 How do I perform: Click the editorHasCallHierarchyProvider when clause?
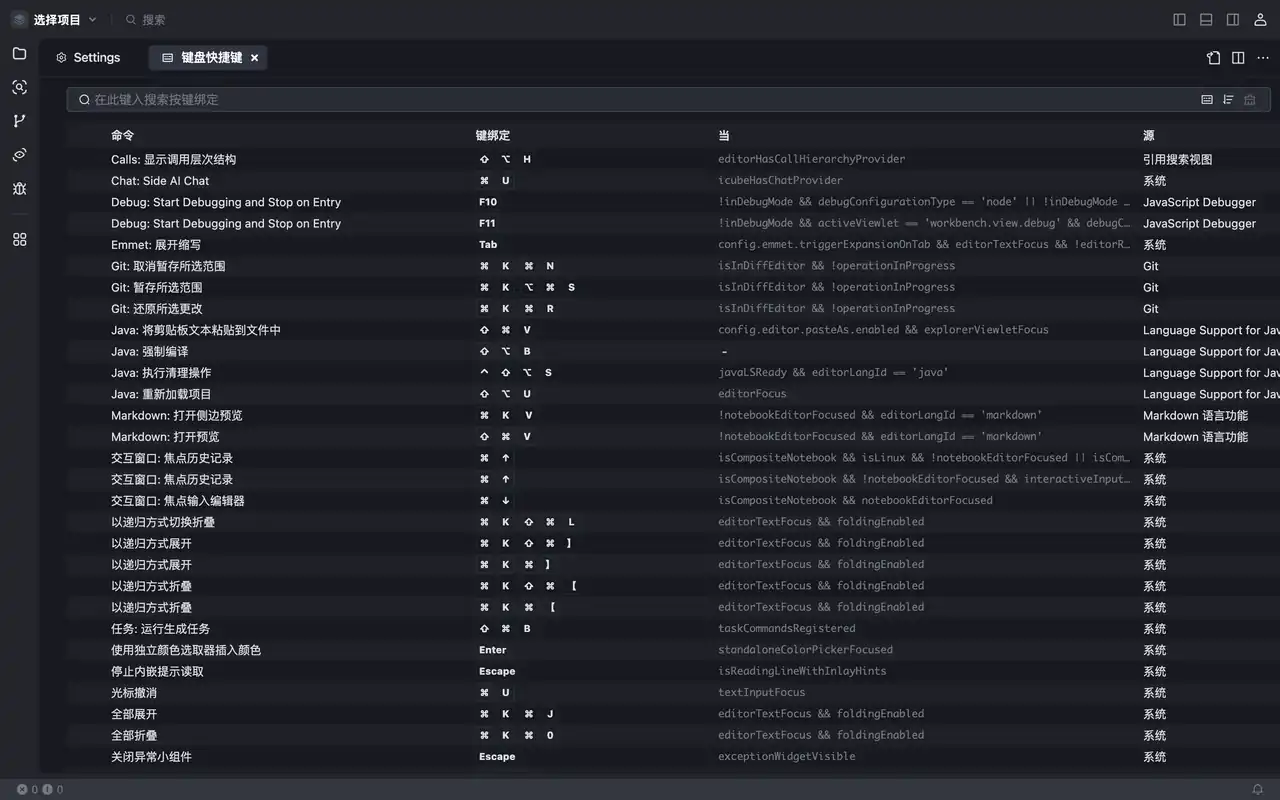coord(811,159)
